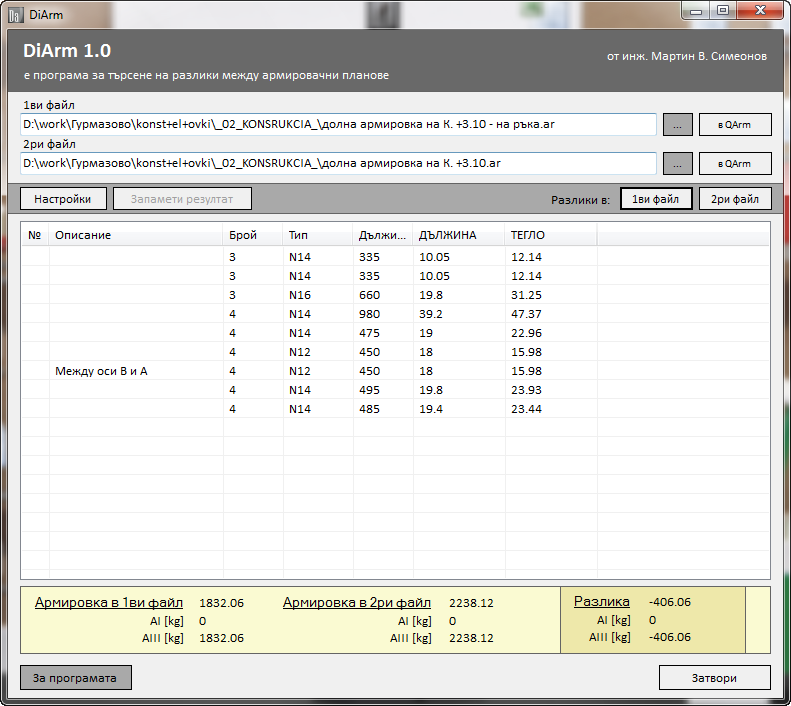The height and width of the screenshot is (706, 791).
Task: Click the second file path input field
Action: pos(338,163)
